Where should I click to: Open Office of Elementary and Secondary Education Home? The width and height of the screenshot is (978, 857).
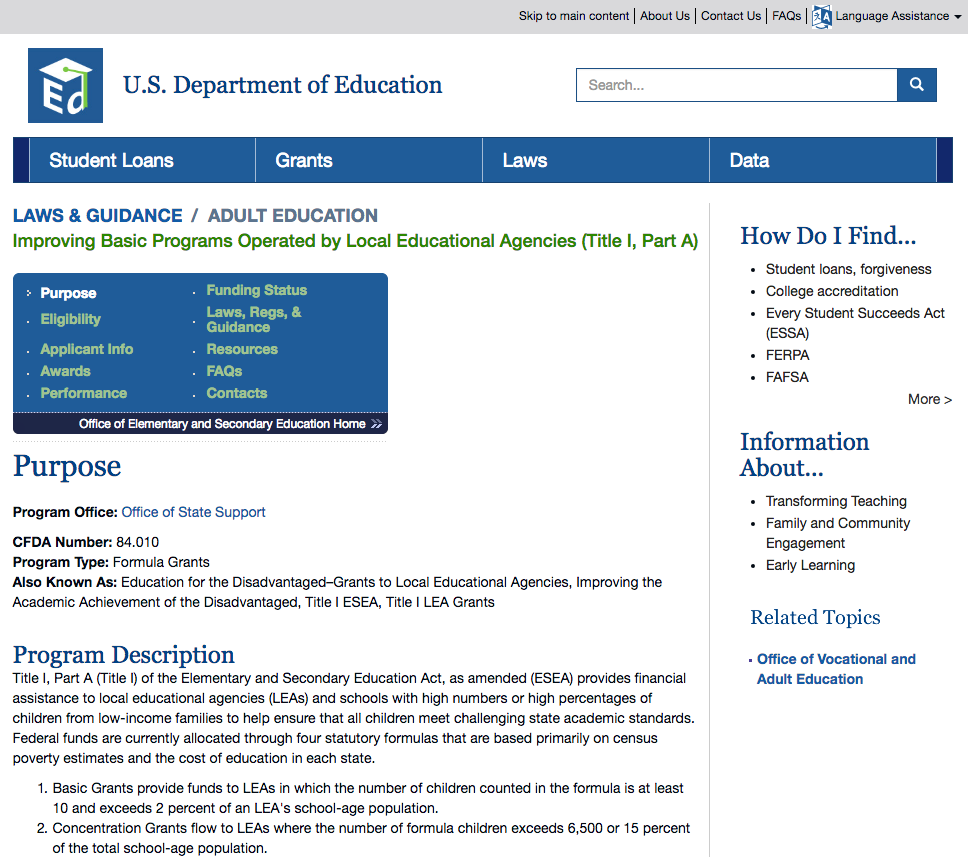pos(222,424)
